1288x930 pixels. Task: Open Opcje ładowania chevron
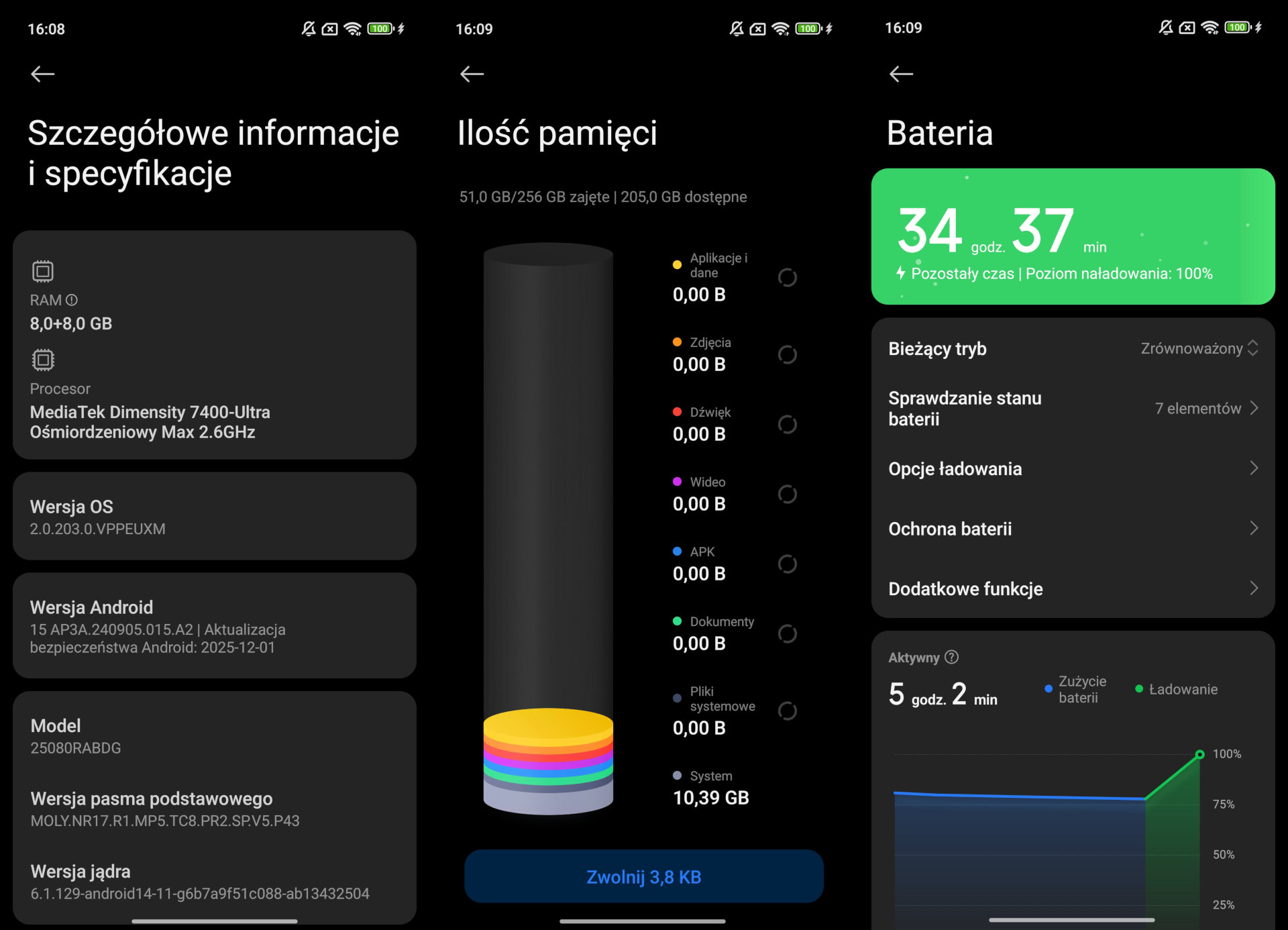[1253, 468]
